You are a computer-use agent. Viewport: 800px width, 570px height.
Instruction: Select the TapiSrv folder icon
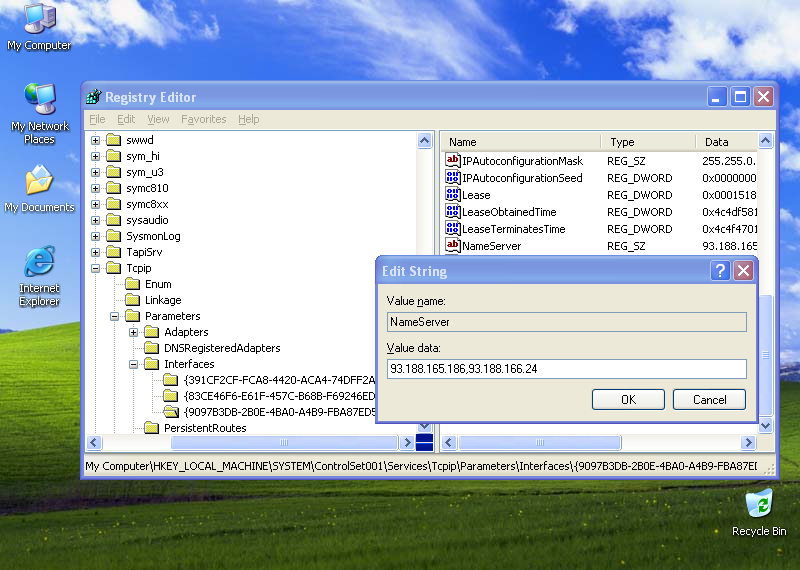pos(113,252)
